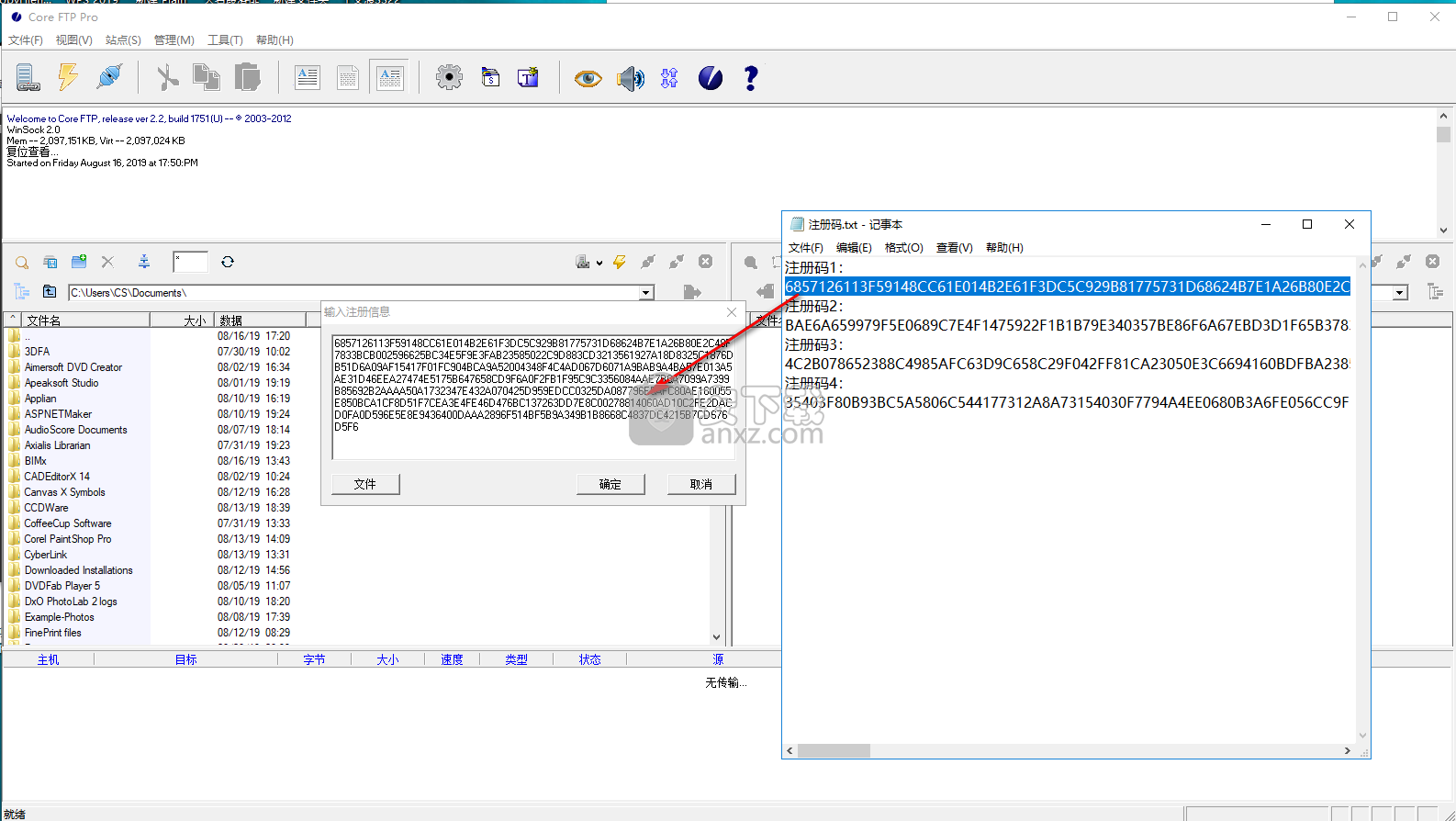Close the registration info dialog
Viewport: 1456px width, 821px height.
[x=732, y=312]
